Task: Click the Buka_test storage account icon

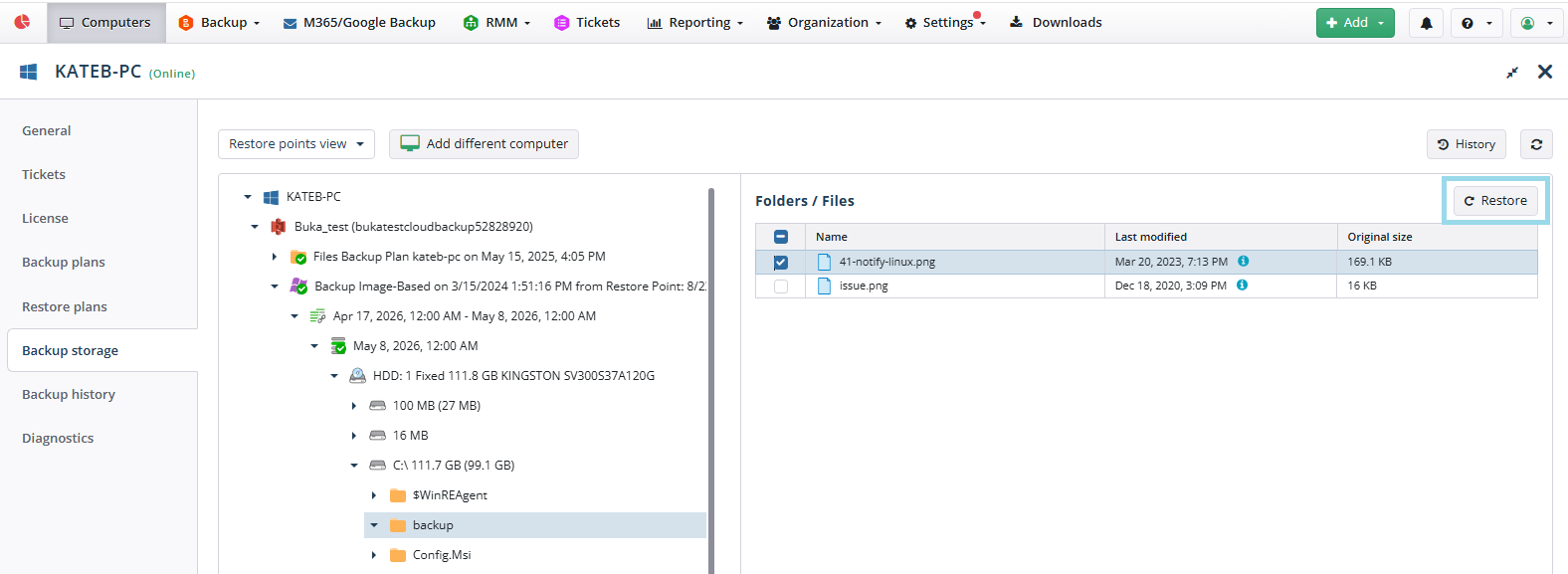Action: point(279,227)
